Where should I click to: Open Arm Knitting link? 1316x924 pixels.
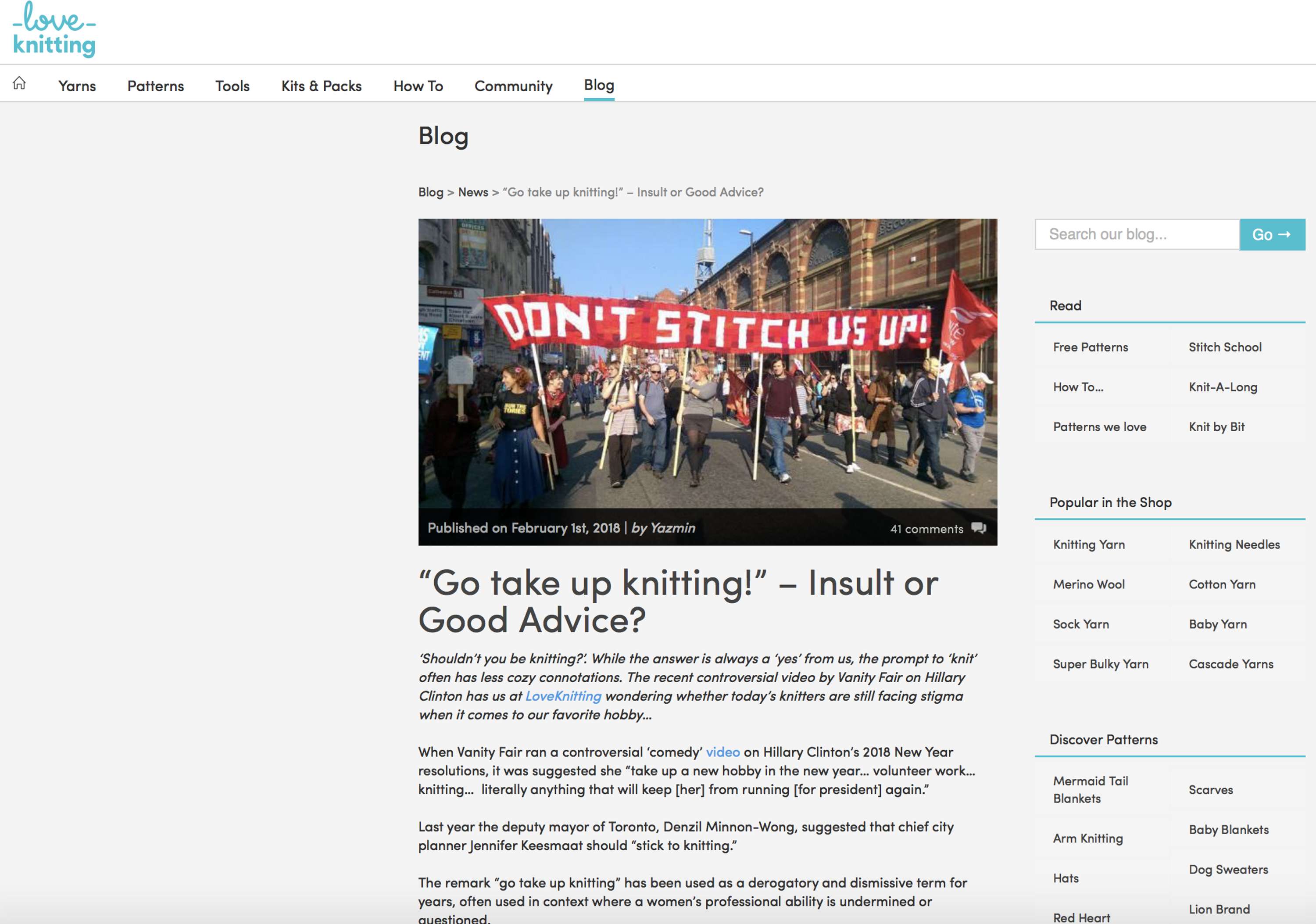pyautogui.click(x=1087, y=838)
